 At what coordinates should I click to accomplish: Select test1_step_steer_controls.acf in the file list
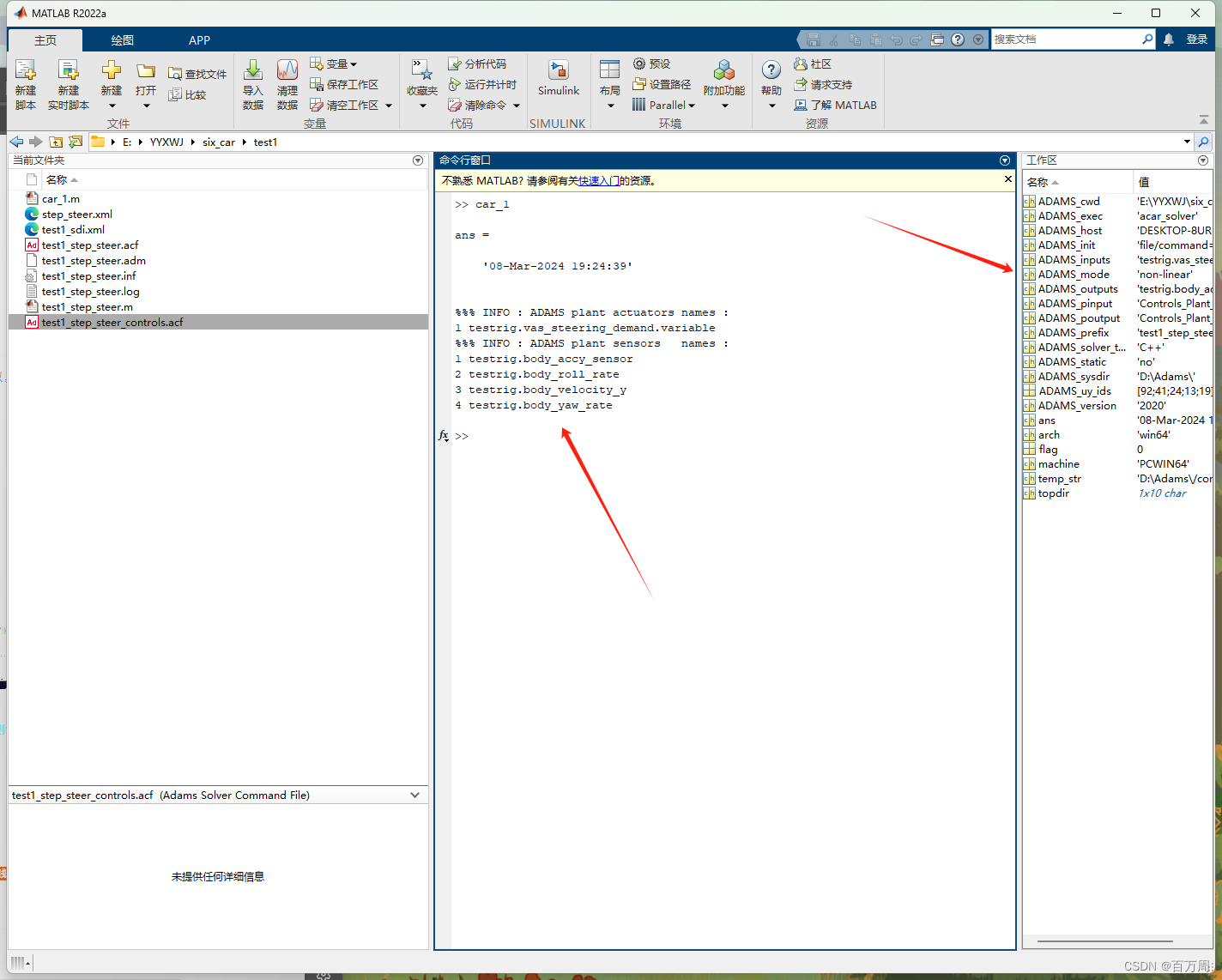(x=218, y=323)
